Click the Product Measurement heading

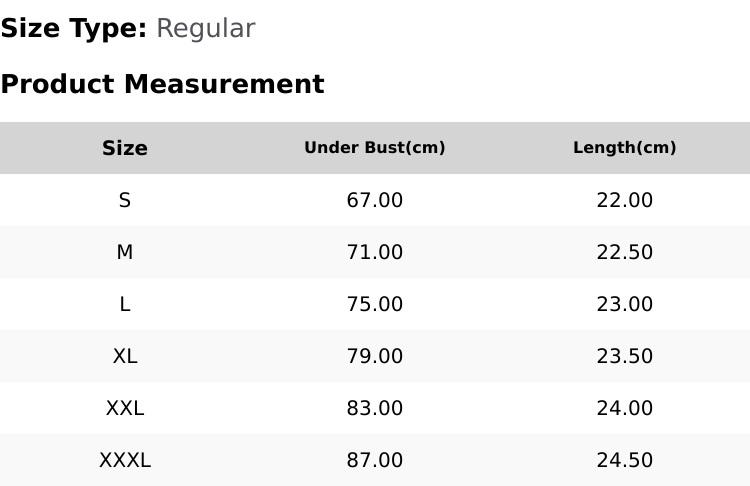[162, 84]
